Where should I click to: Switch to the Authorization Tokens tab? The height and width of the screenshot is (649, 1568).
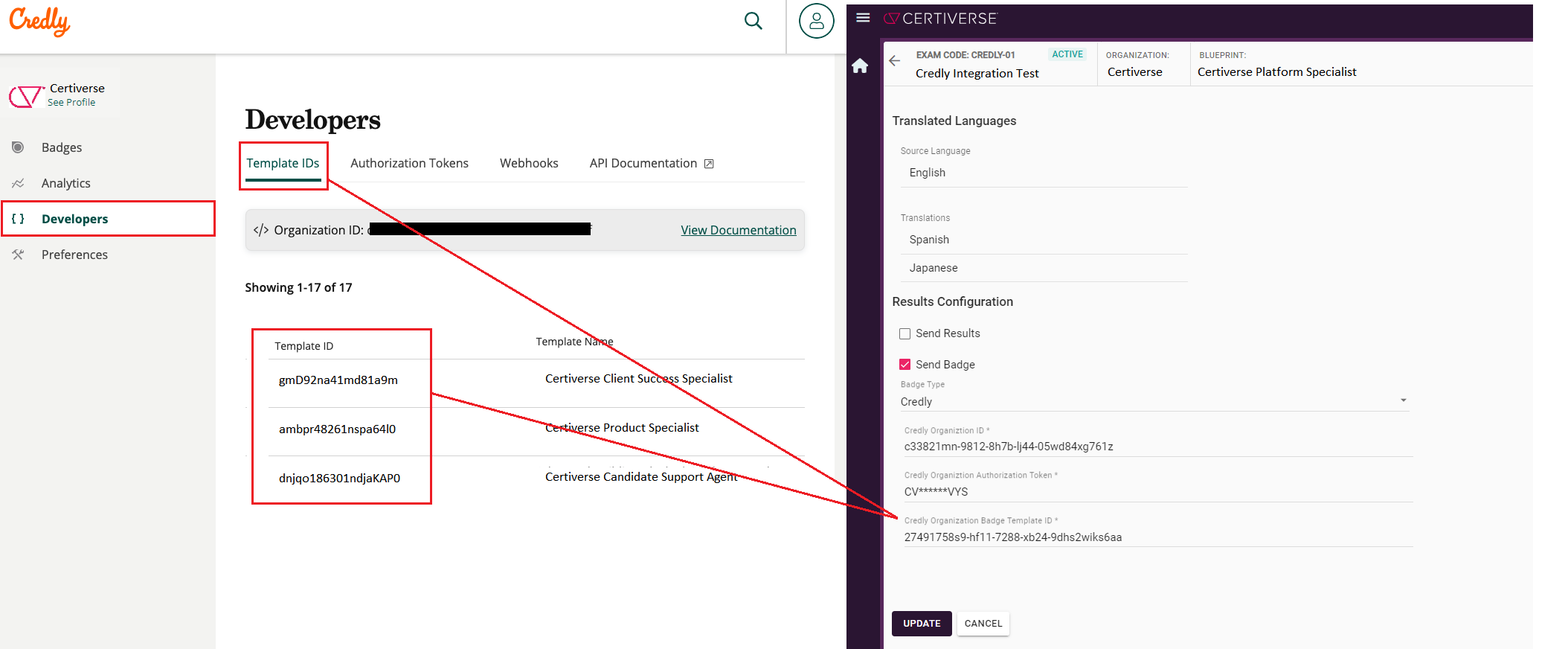[x=409, y=163]
